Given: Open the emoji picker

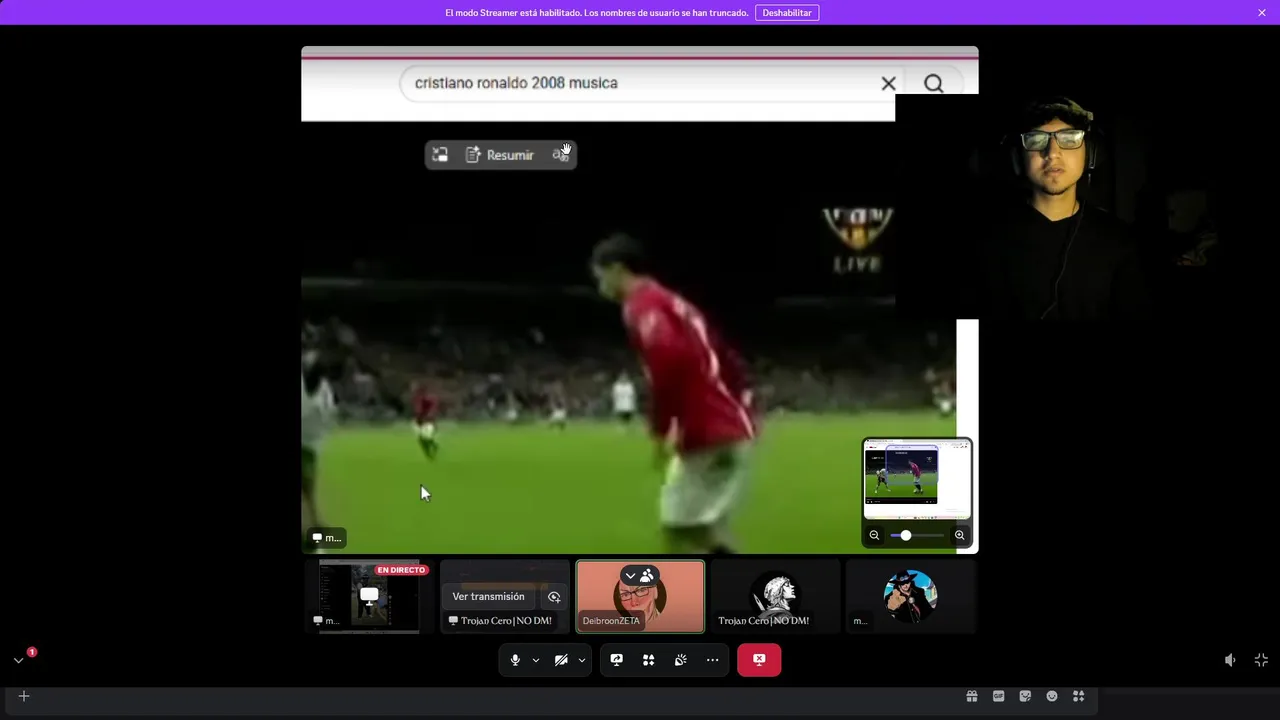Looking at the screenshot, I should tap(1052, 696).
